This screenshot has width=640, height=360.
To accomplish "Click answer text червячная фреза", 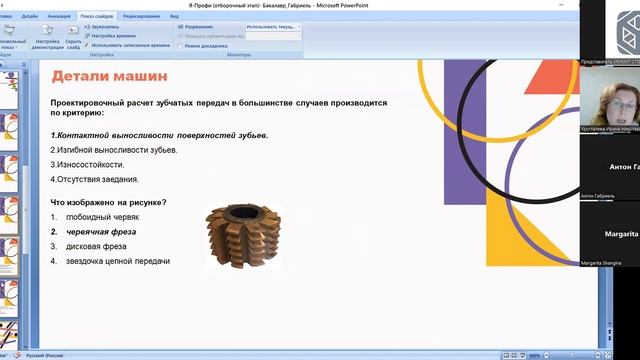I will [101, 232].
